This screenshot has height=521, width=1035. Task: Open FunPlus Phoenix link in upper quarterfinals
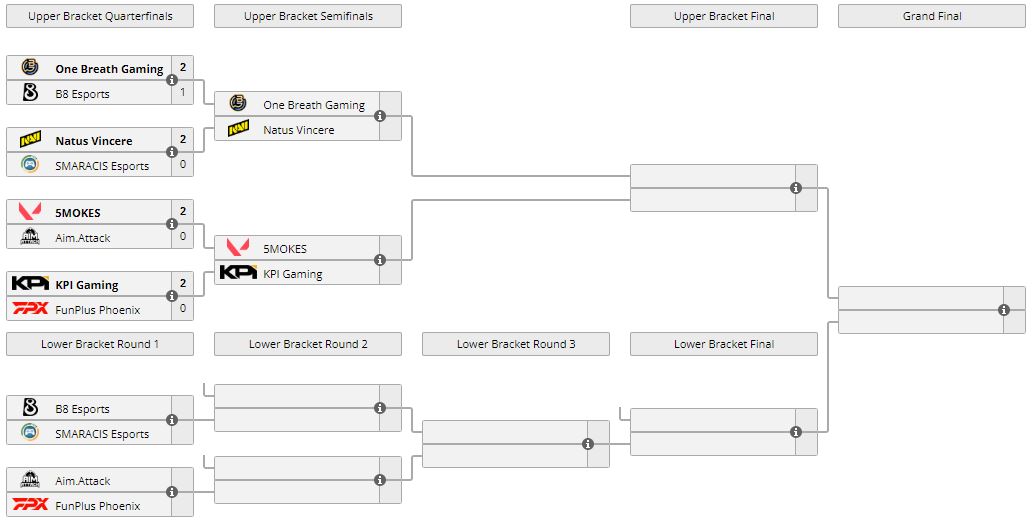point(98,310)
